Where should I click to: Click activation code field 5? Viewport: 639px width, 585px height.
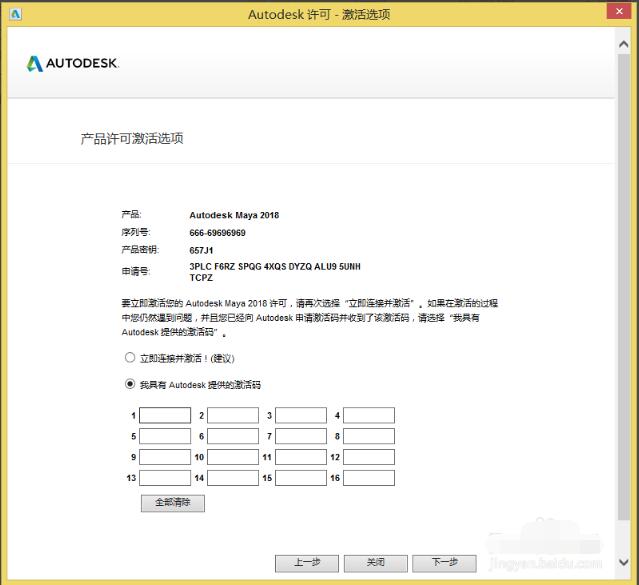165,436
